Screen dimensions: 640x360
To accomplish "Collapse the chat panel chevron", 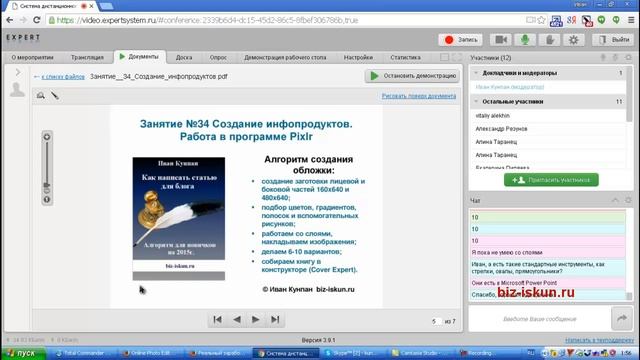I will 615,200.
